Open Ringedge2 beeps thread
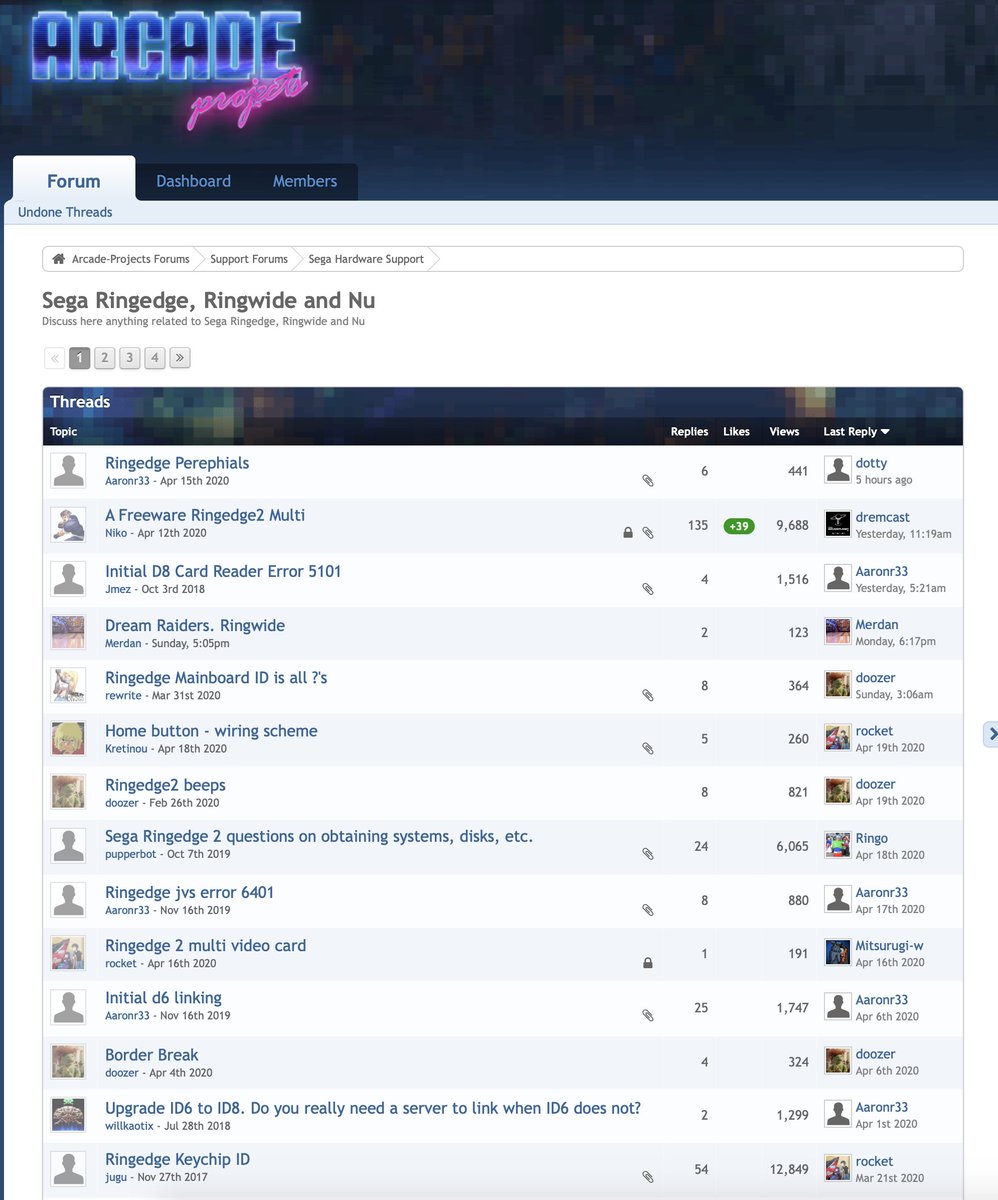 pos(165,785)
